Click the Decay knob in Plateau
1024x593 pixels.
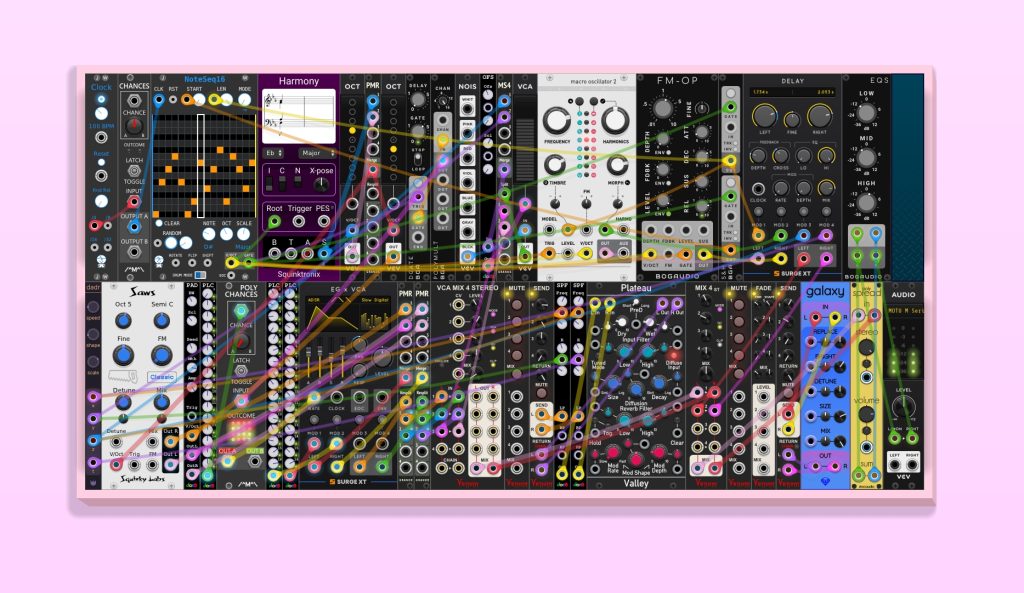[x=659, y=383]
